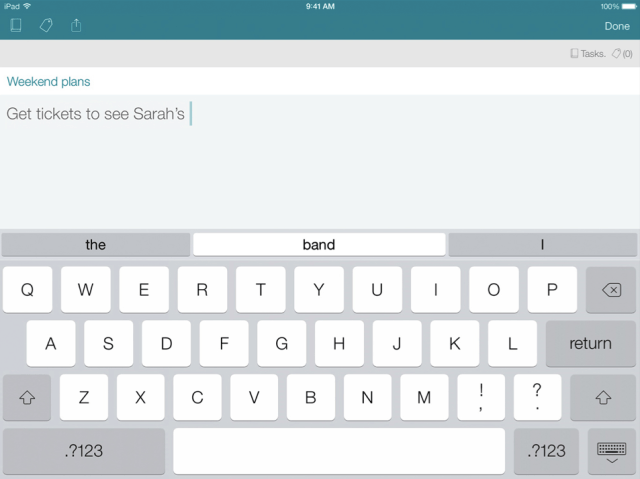Toggle the left Shift key
This screenshot has width=640, height=479.
click(27, 397)
